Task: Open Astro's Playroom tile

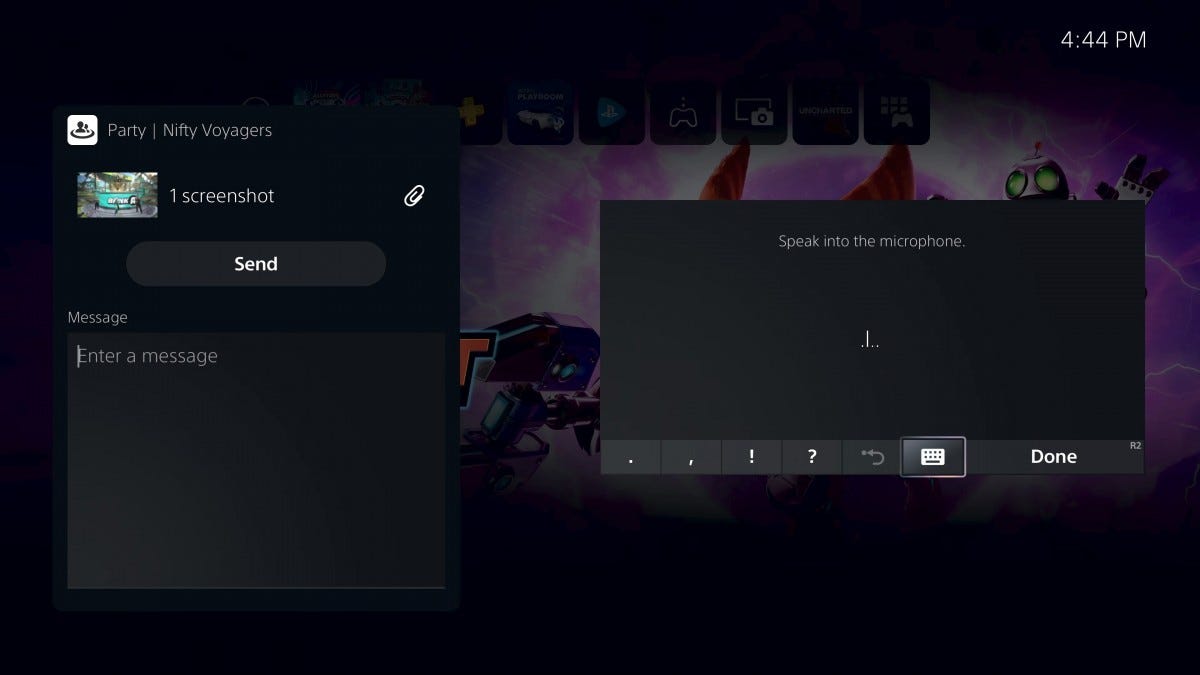Action: [540, 113]
